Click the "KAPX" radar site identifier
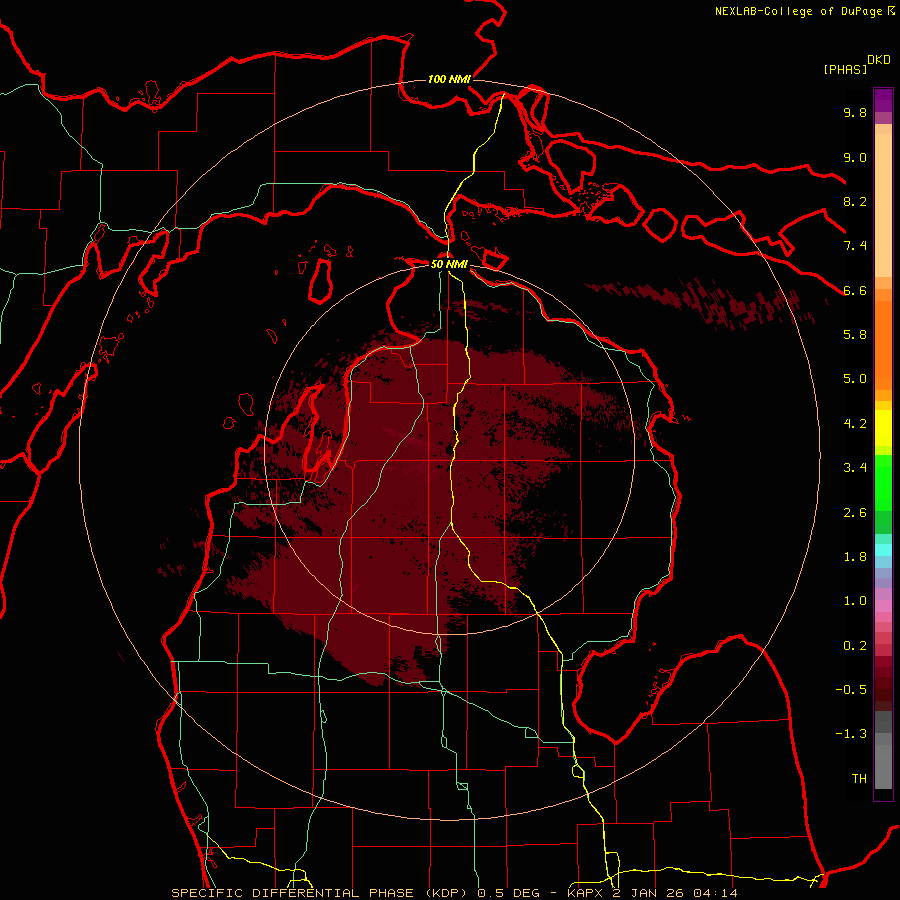Screen dimensions: 900x900 [x=585, y=893]
